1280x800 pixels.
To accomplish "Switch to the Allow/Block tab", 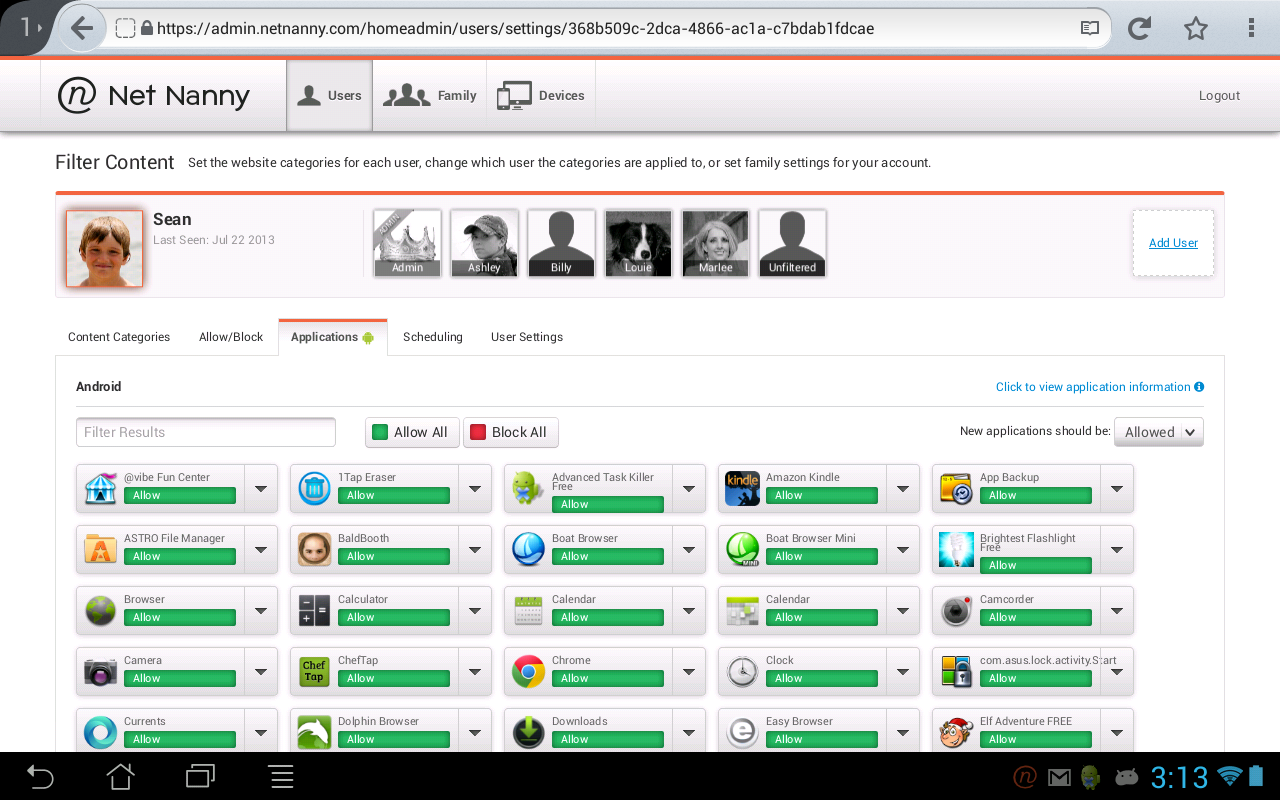I will point(231,337).
